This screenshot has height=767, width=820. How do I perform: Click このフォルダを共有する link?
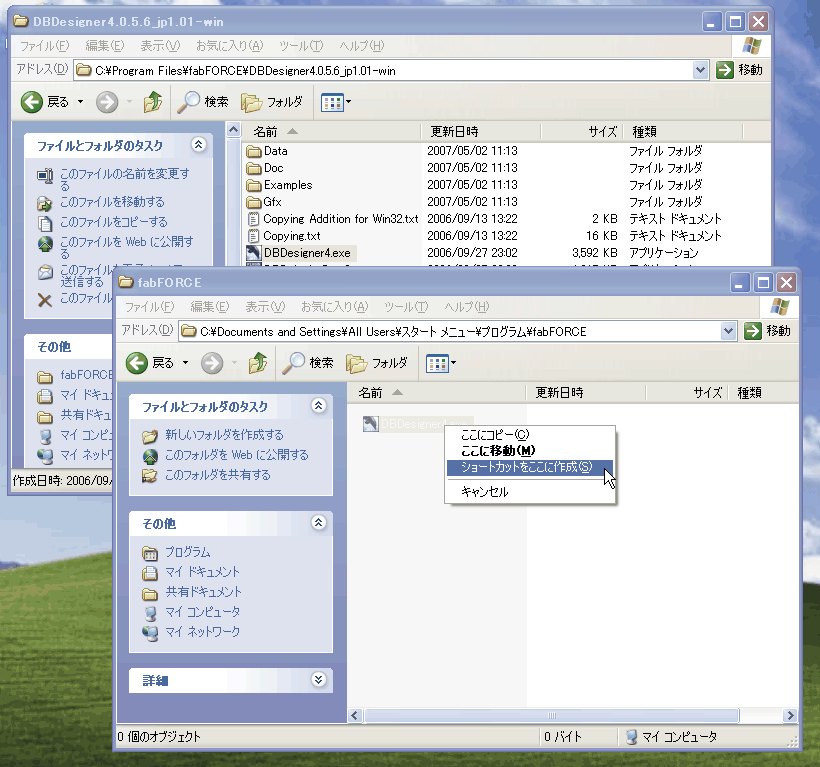218,475
